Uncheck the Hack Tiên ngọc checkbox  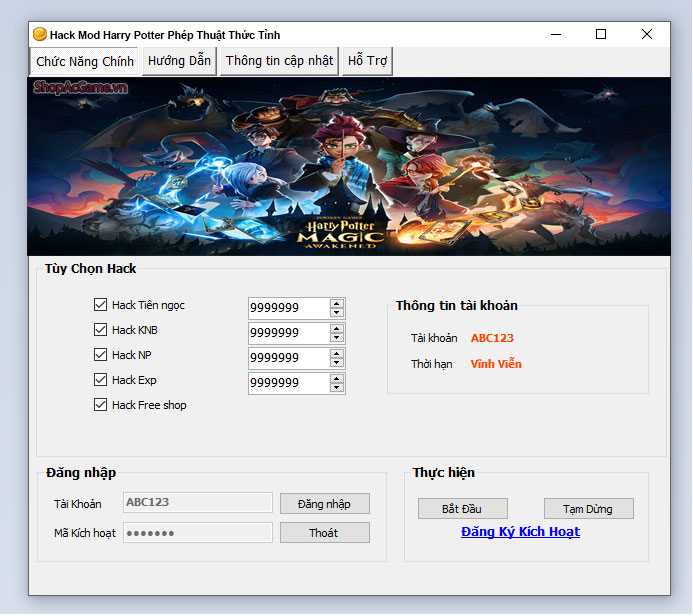(100, 304)
